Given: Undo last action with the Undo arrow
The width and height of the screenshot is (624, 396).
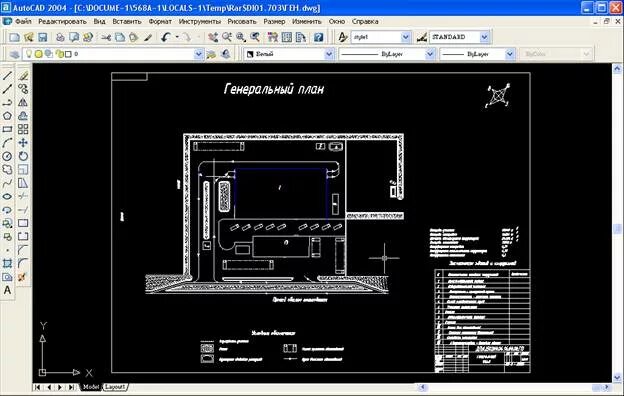Looking at the screenshot, I should pyautogui.click(x=166, y=37).
